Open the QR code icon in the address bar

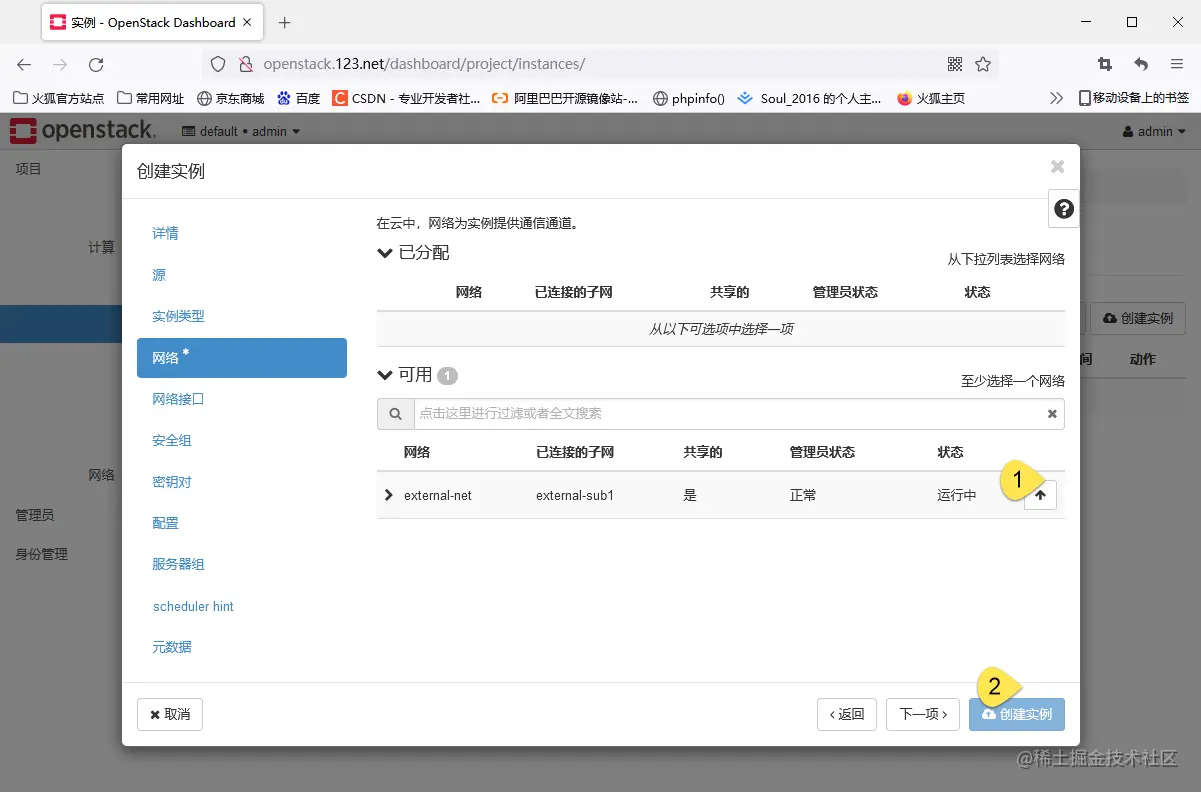point(953,62)
